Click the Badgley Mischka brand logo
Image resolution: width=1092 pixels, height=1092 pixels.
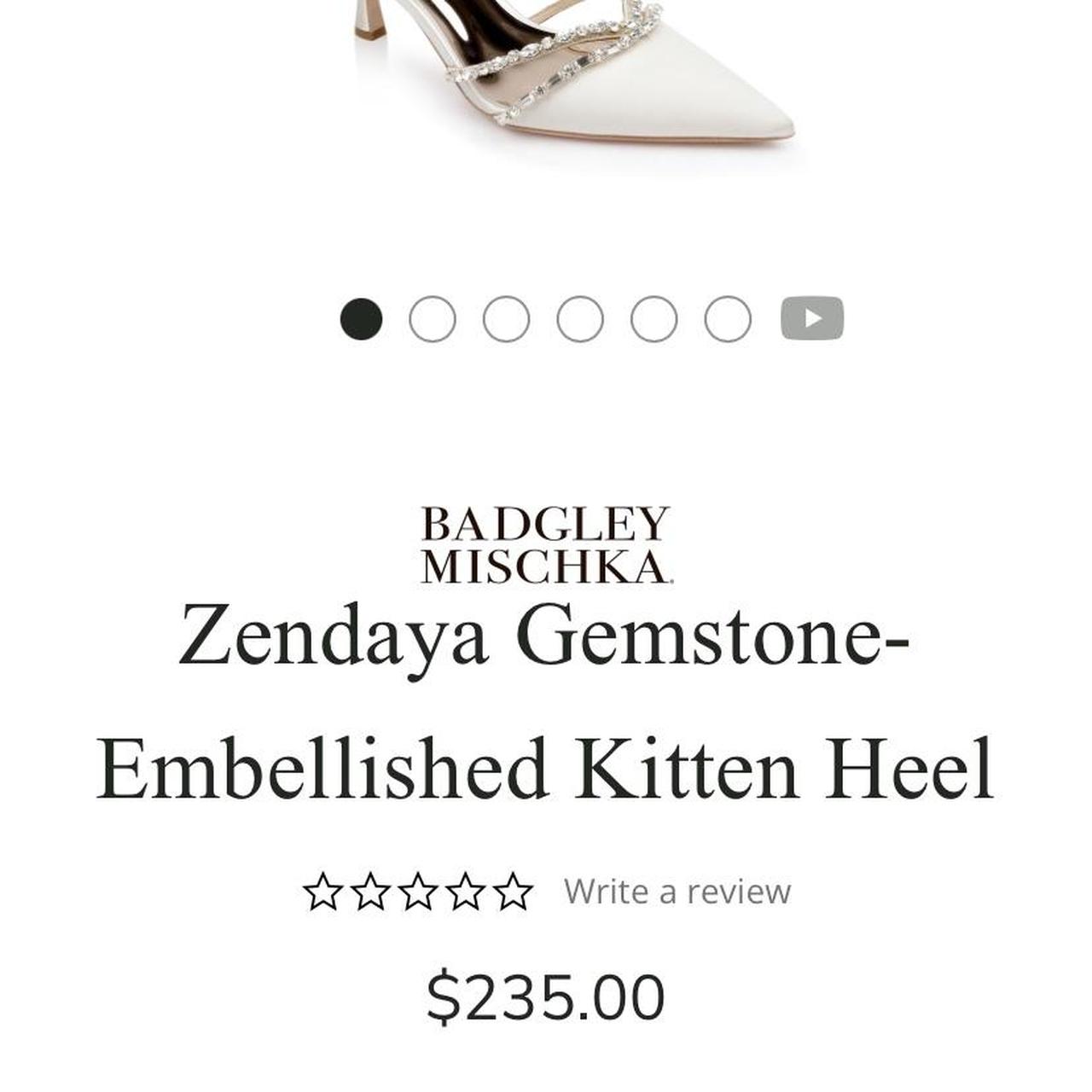coord(545,544)
